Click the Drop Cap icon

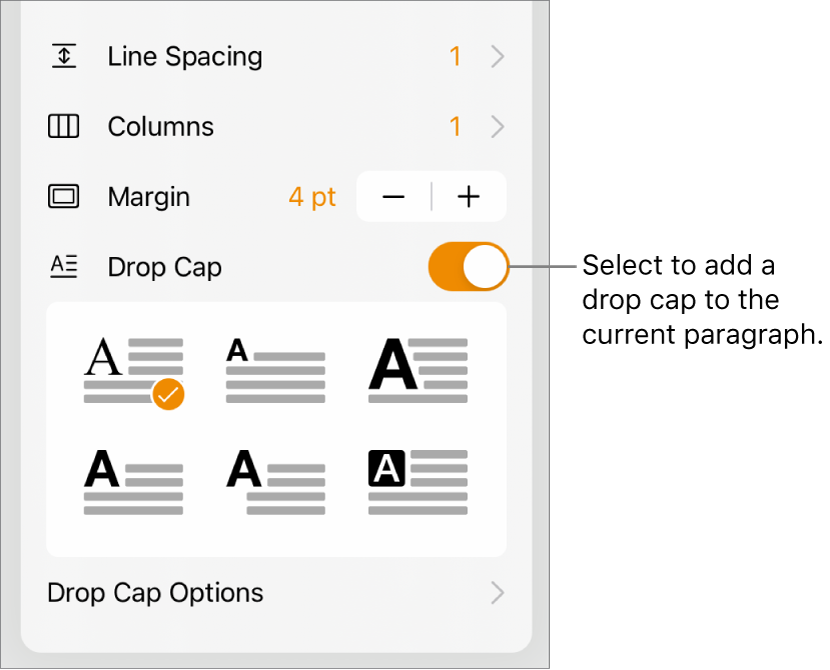tap(64, 267)
